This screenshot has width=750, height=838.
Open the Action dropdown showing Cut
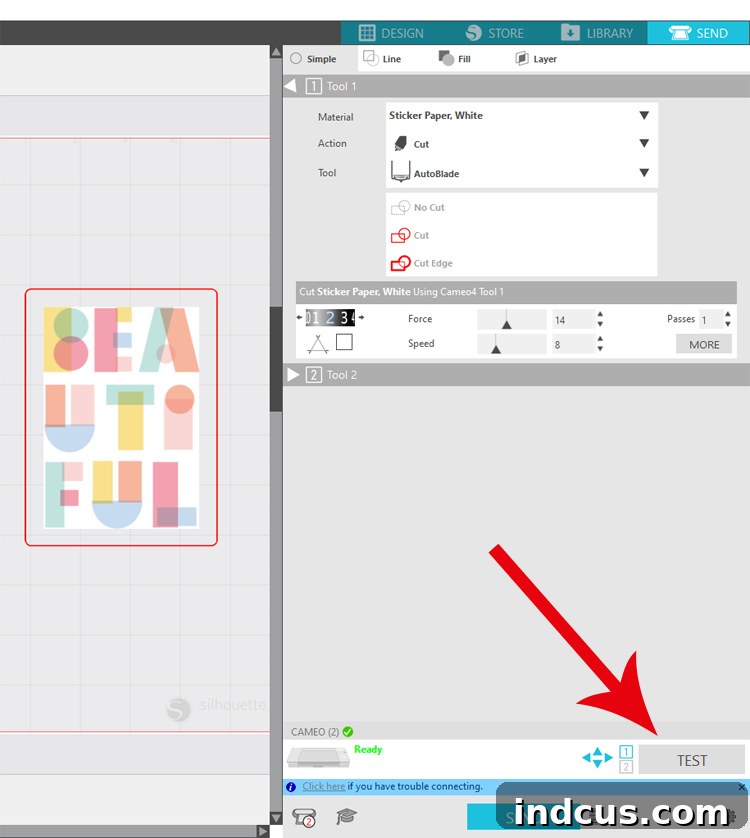tap(521, 144)
